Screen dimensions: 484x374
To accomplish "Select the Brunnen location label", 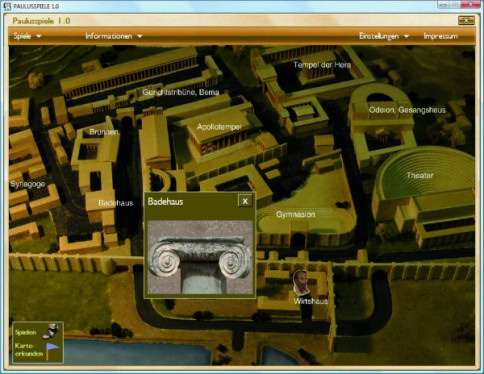I will [x=104, y=132].
